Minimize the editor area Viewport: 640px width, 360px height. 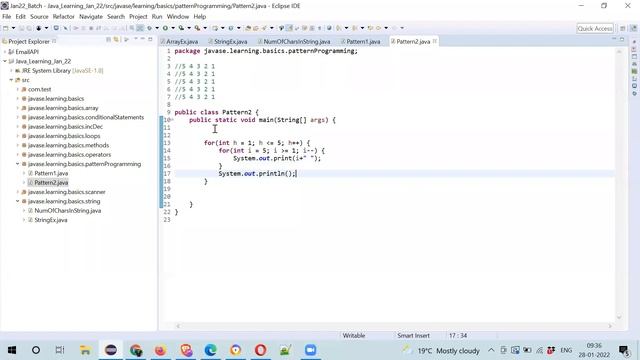tap(614, 39)
